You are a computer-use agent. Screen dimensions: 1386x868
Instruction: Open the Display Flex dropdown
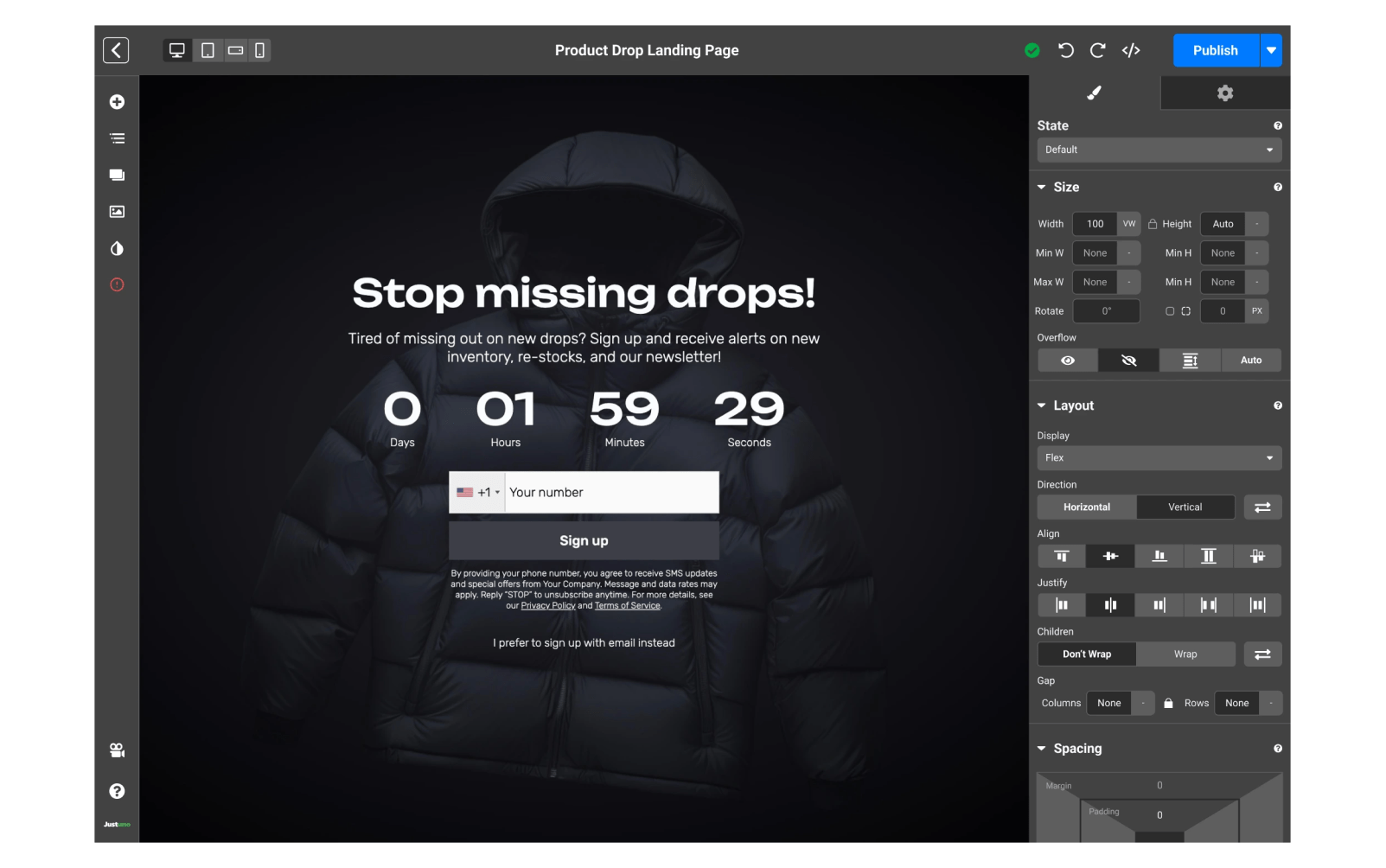tap(1159, 458)
